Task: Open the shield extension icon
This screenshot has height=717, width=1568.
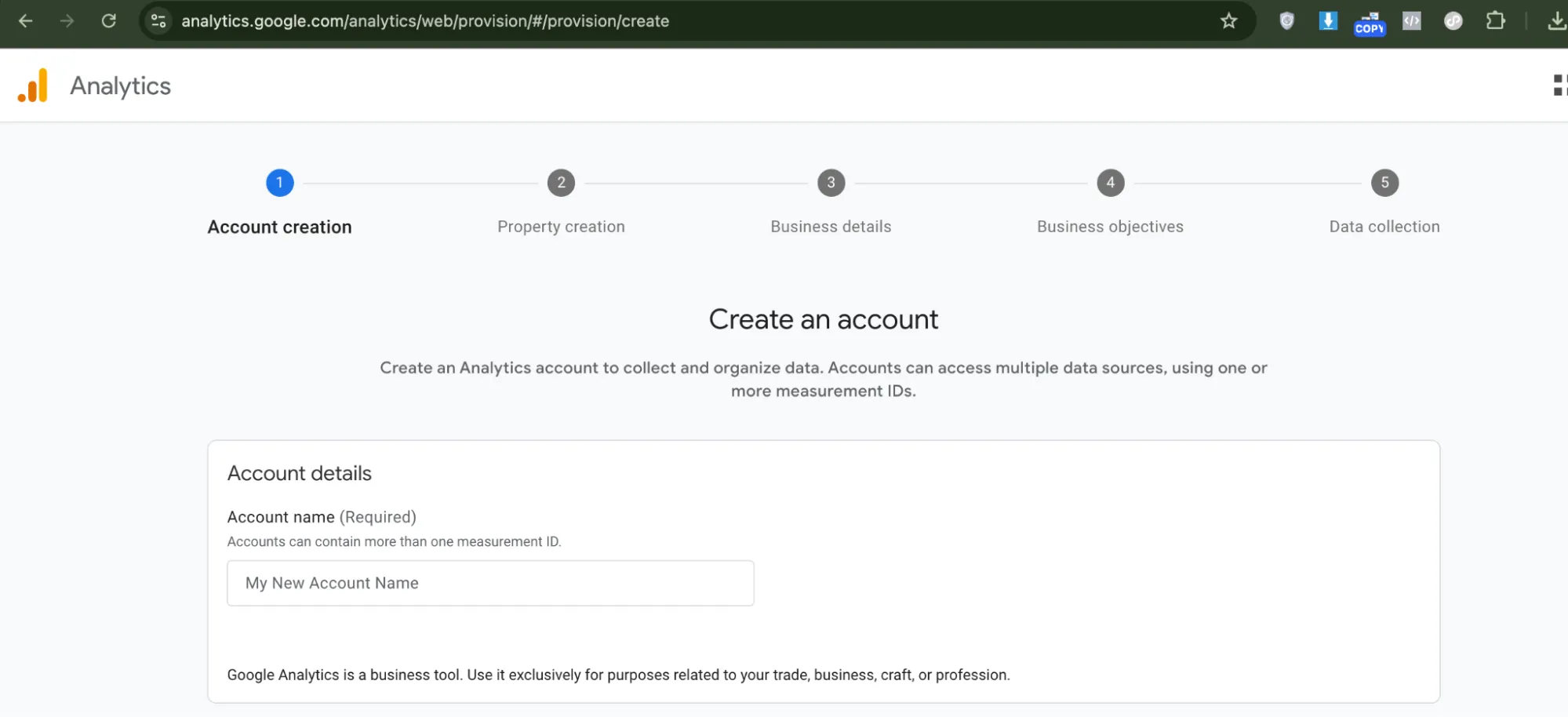Action: coord(1286,21)
